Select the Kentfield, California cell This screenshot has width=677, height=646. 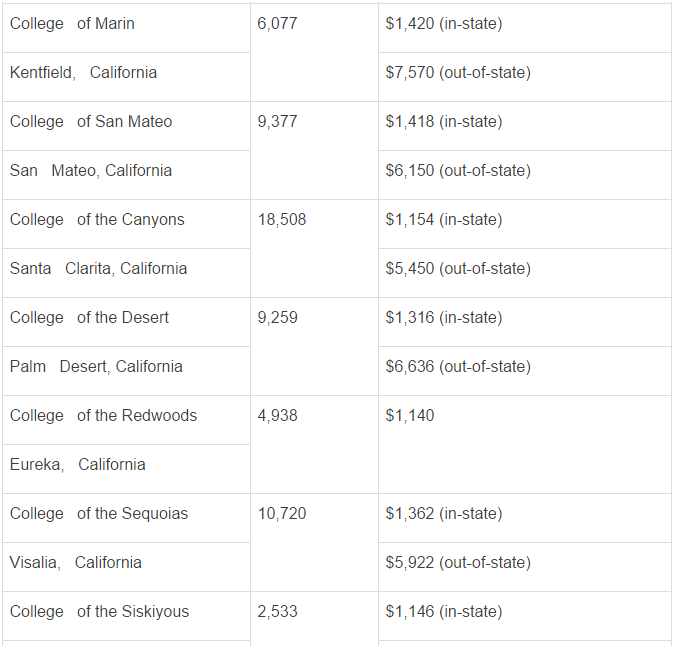[126, 77]
